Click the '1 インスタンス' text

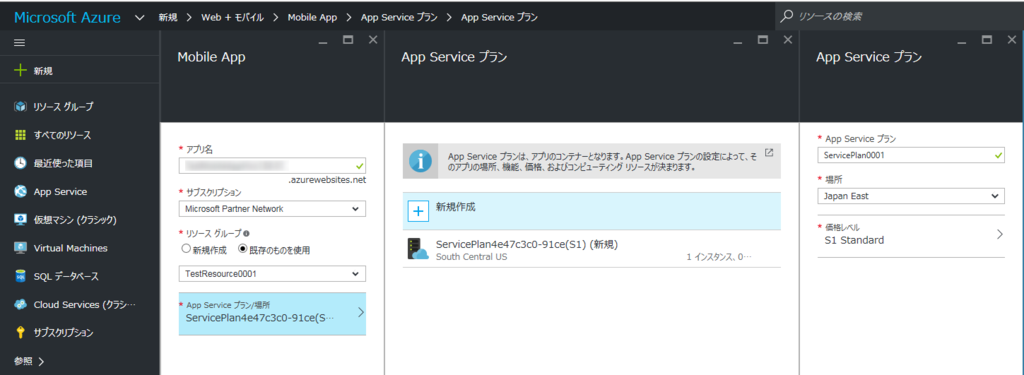(x=710, y=257)
